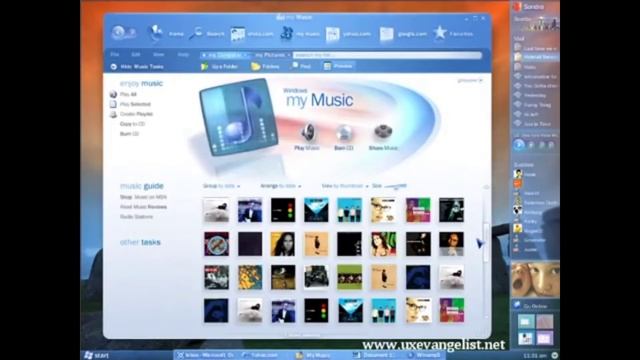Screen dimensions: 640x360
Task: Click the Burn CD disc icon in banner
Action: tap(344, 133)
